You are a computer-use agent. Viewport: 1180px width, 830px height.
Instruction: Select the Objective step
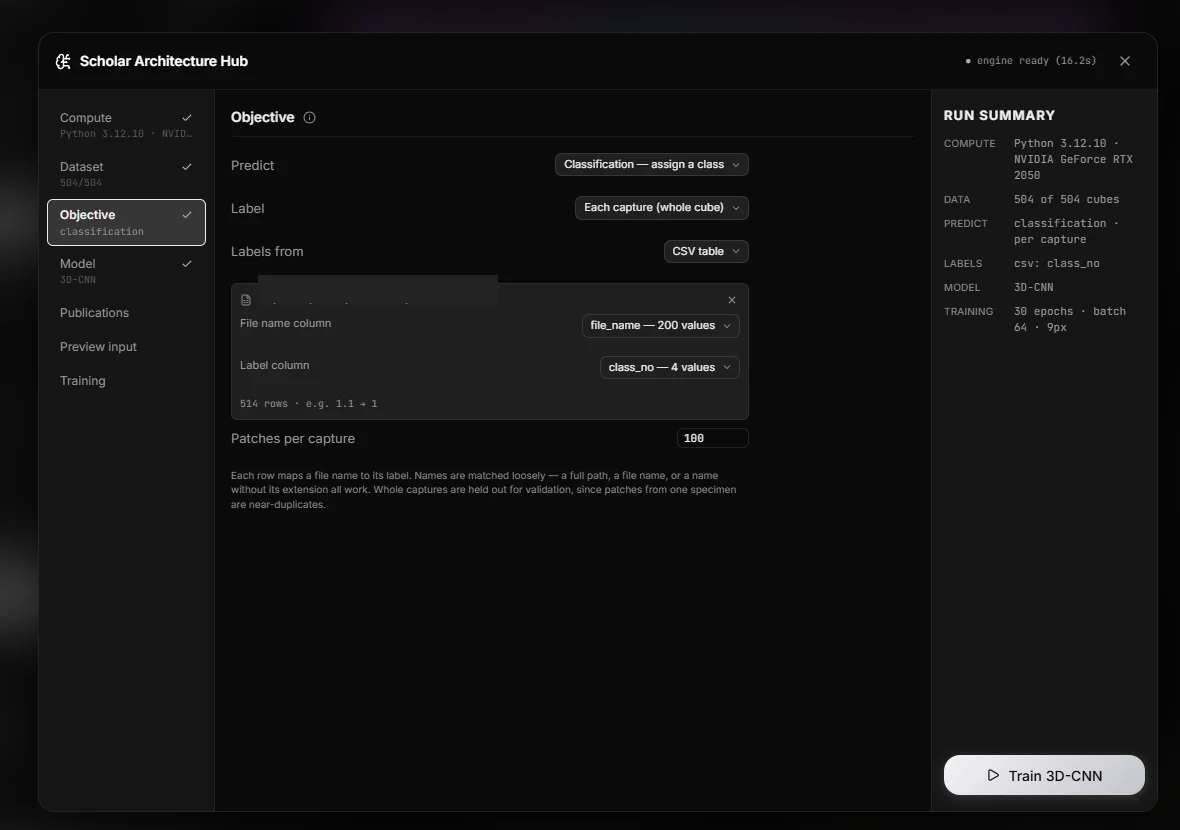(126, 223)
